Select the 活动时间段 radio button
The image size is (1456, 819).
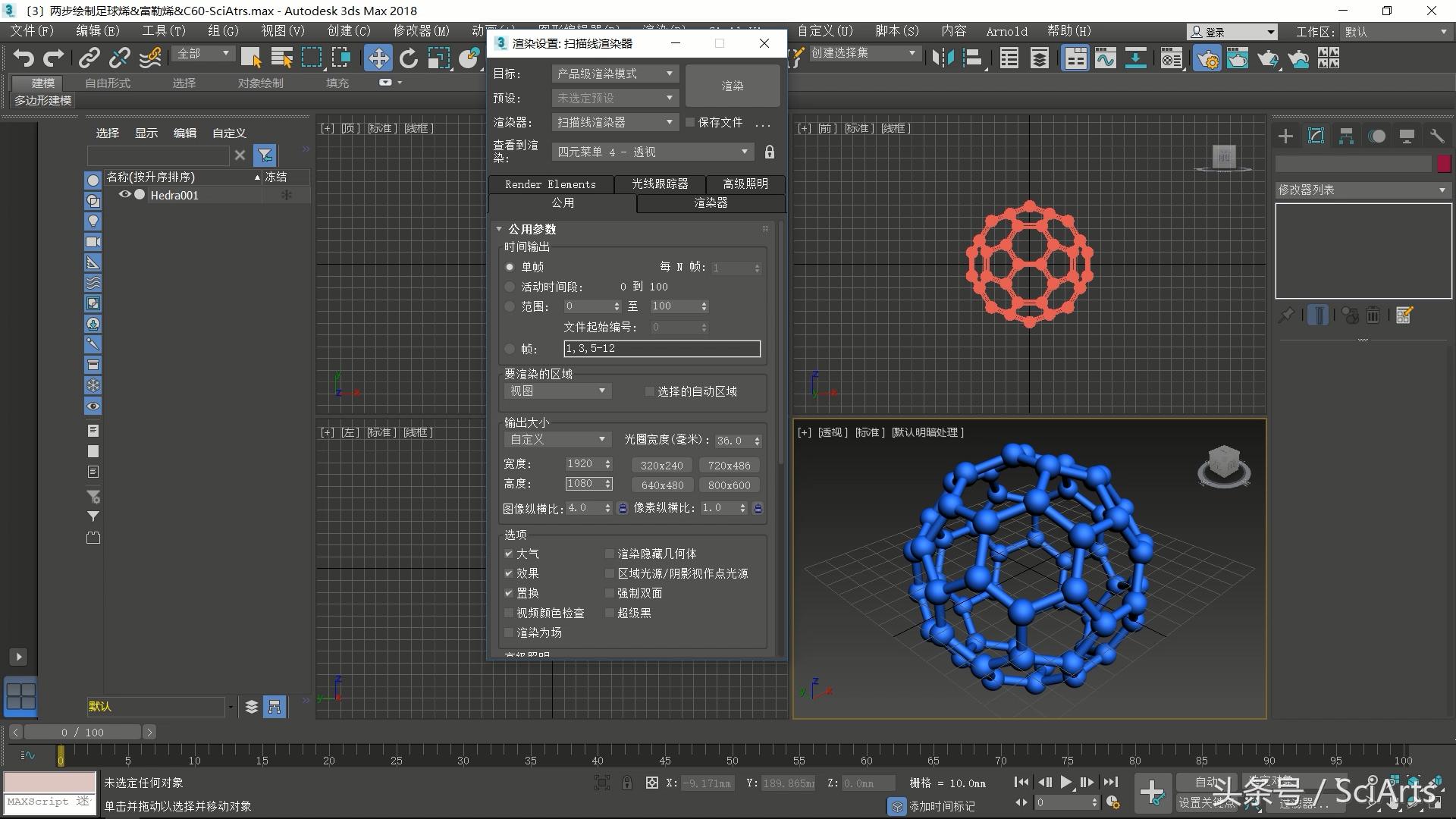tap(509, 287)
